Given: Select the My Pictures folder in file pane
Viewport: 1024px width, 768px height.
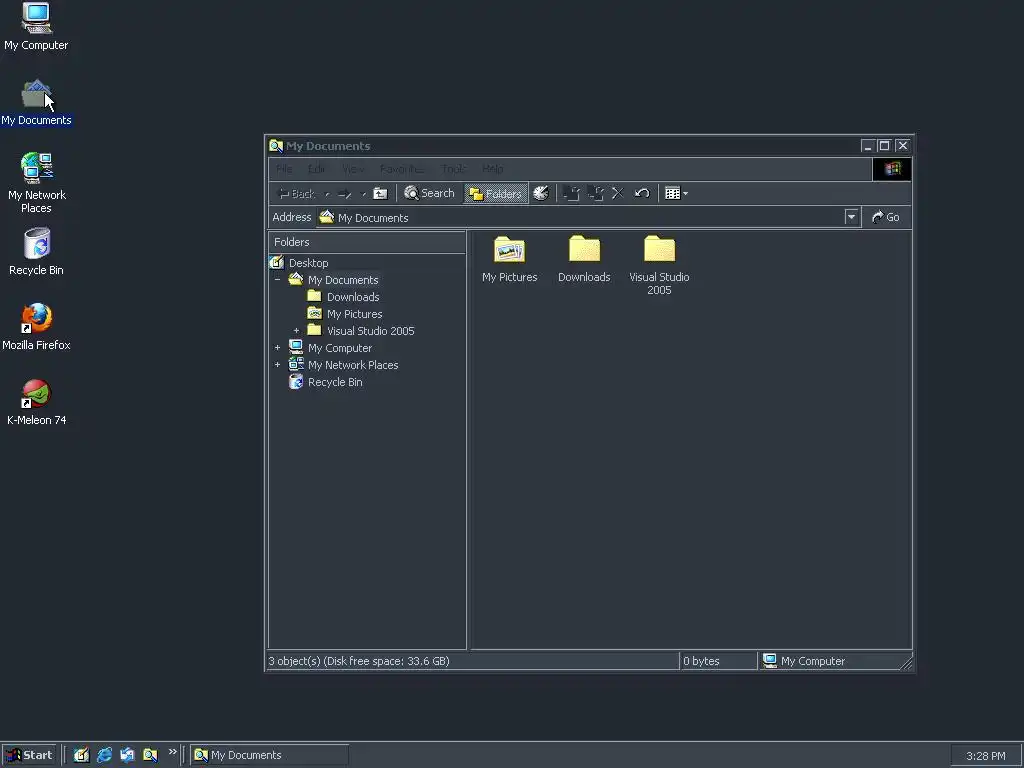Looking at the screenshot, I should click(509, 259).
